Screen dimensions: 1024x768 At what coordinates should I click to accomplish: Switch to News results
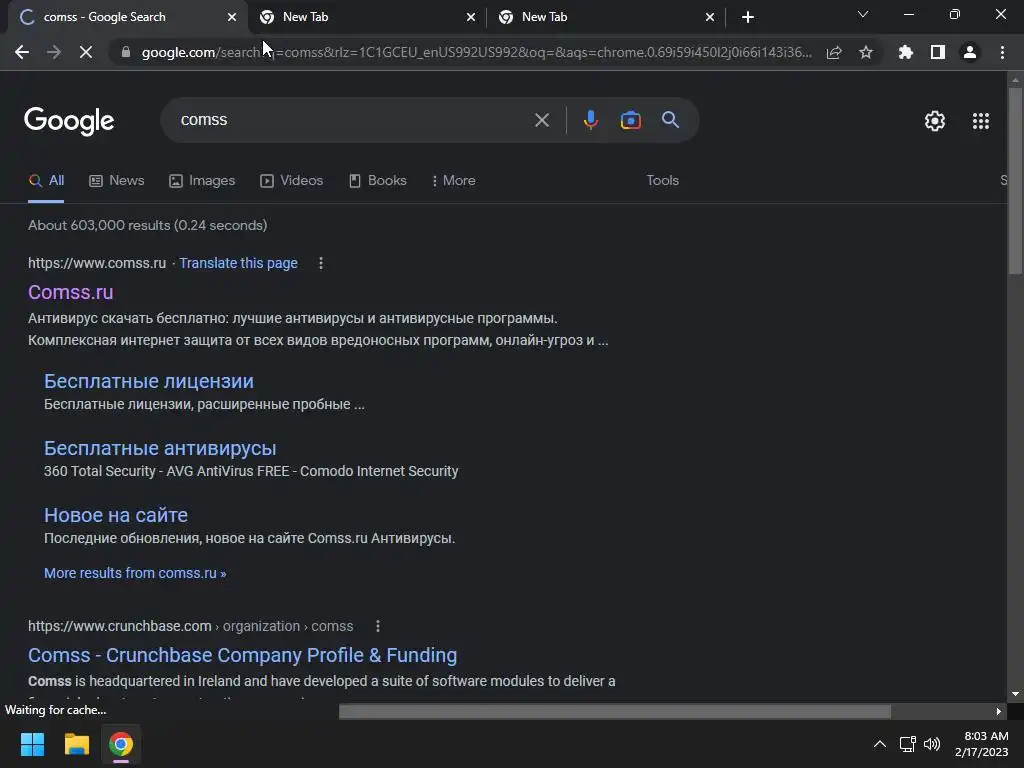tap(117, 181)
